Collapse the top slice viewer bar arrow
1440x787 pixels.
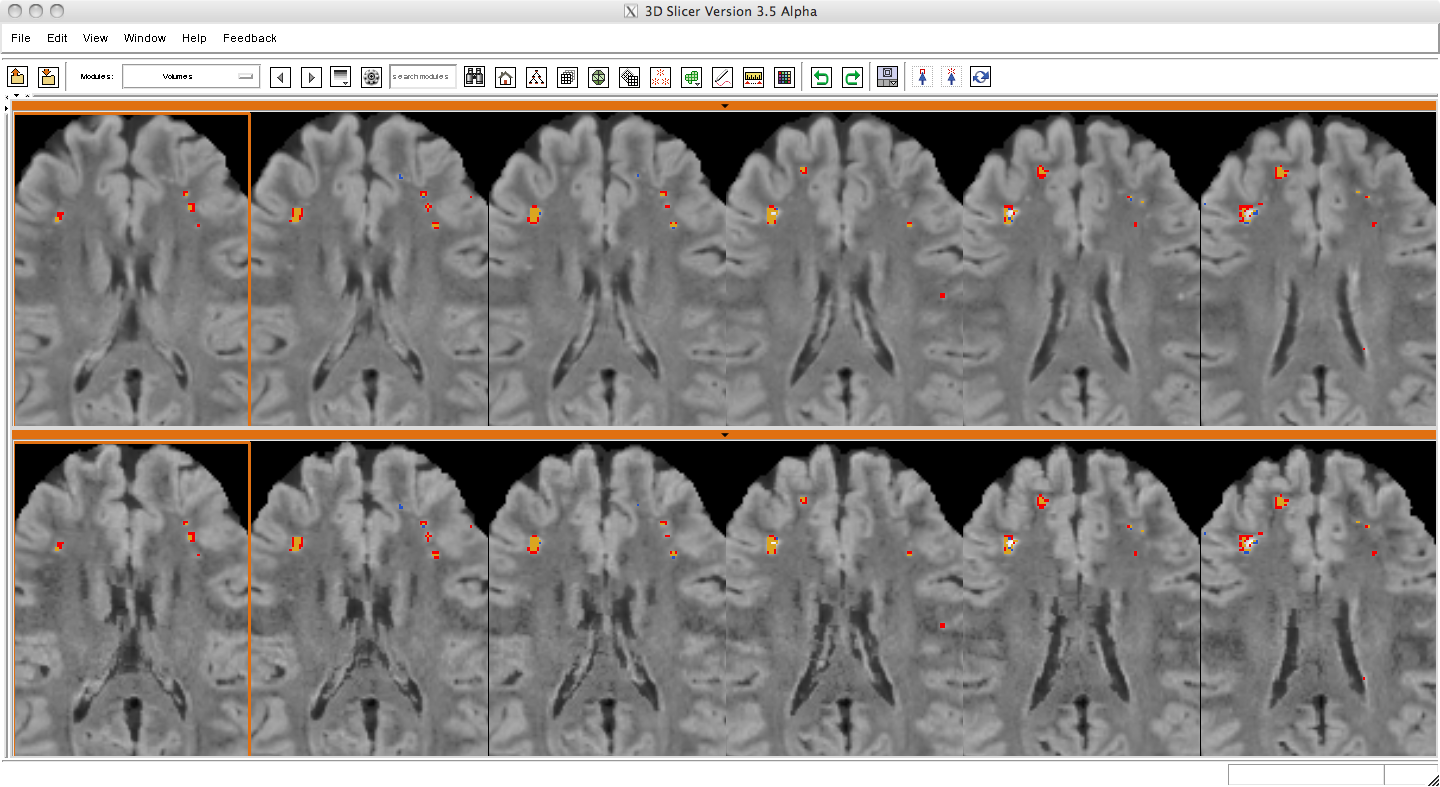(725, 105)
